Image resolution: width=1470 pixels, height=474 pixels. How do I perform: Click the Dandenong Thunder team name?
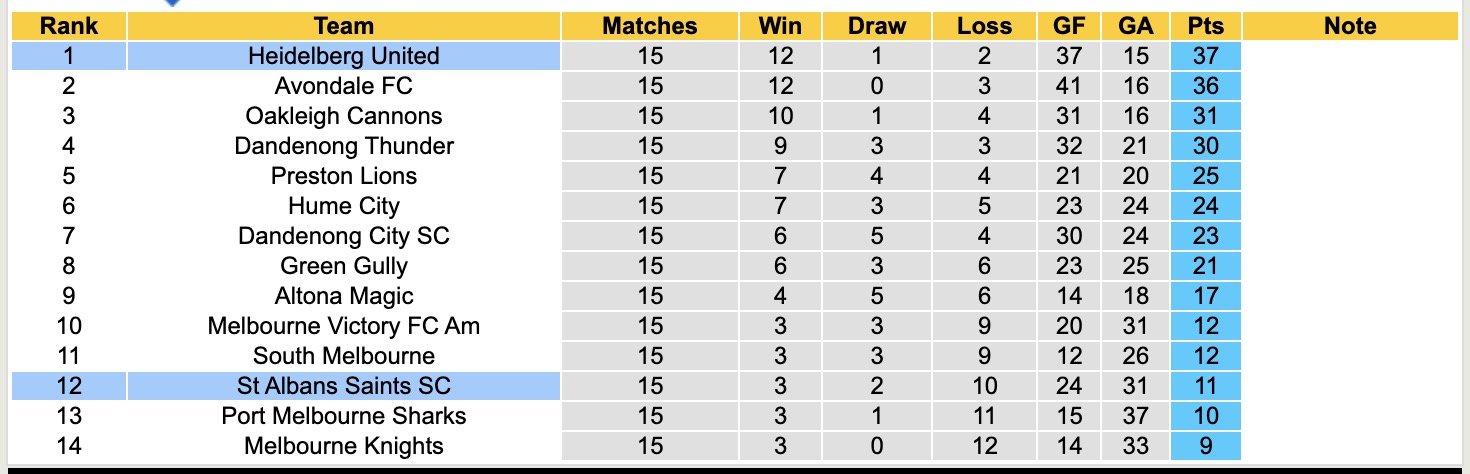343,146
